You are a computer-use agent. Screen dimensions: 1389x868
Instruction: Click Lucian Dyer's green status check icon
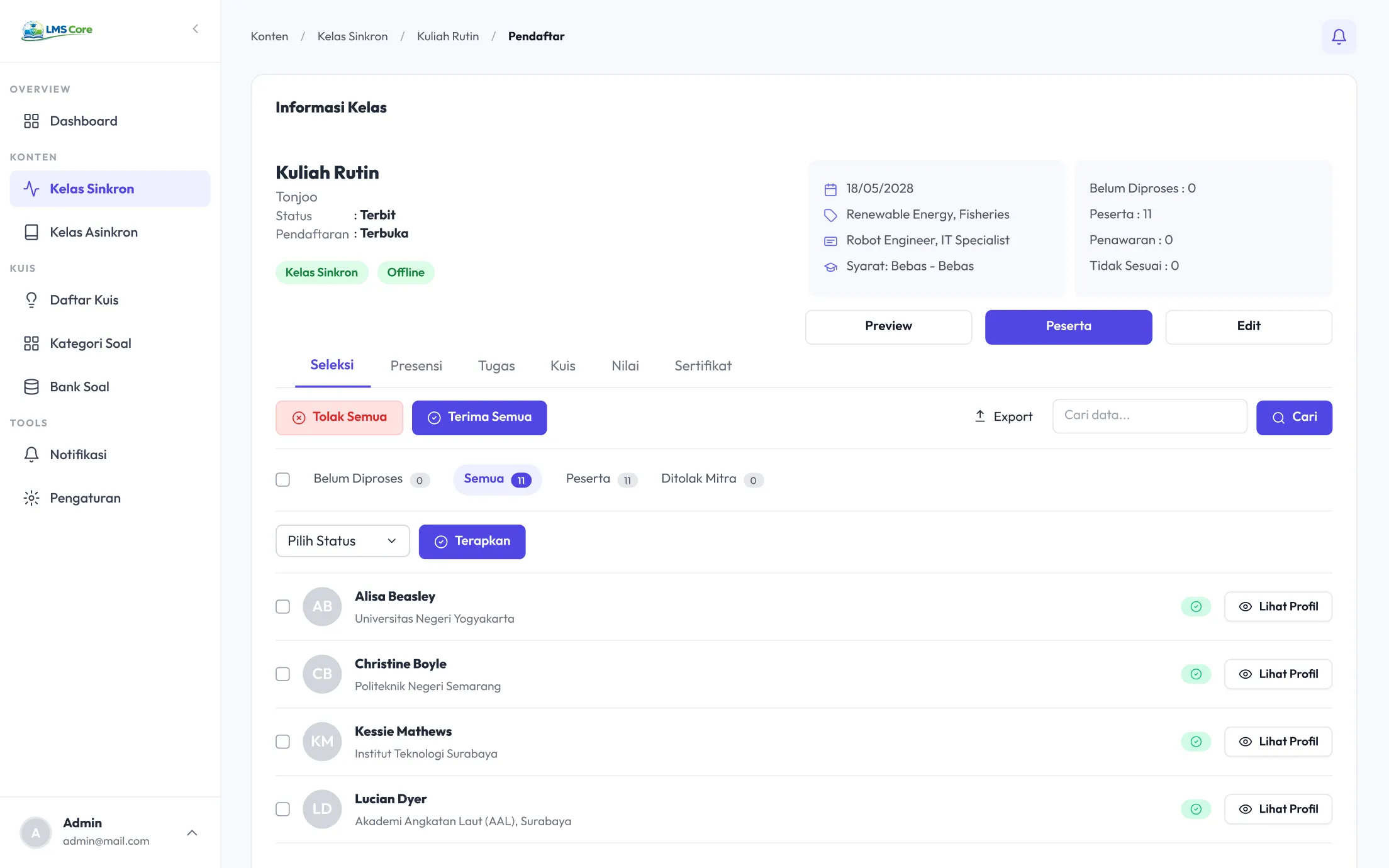point(1196,809)
